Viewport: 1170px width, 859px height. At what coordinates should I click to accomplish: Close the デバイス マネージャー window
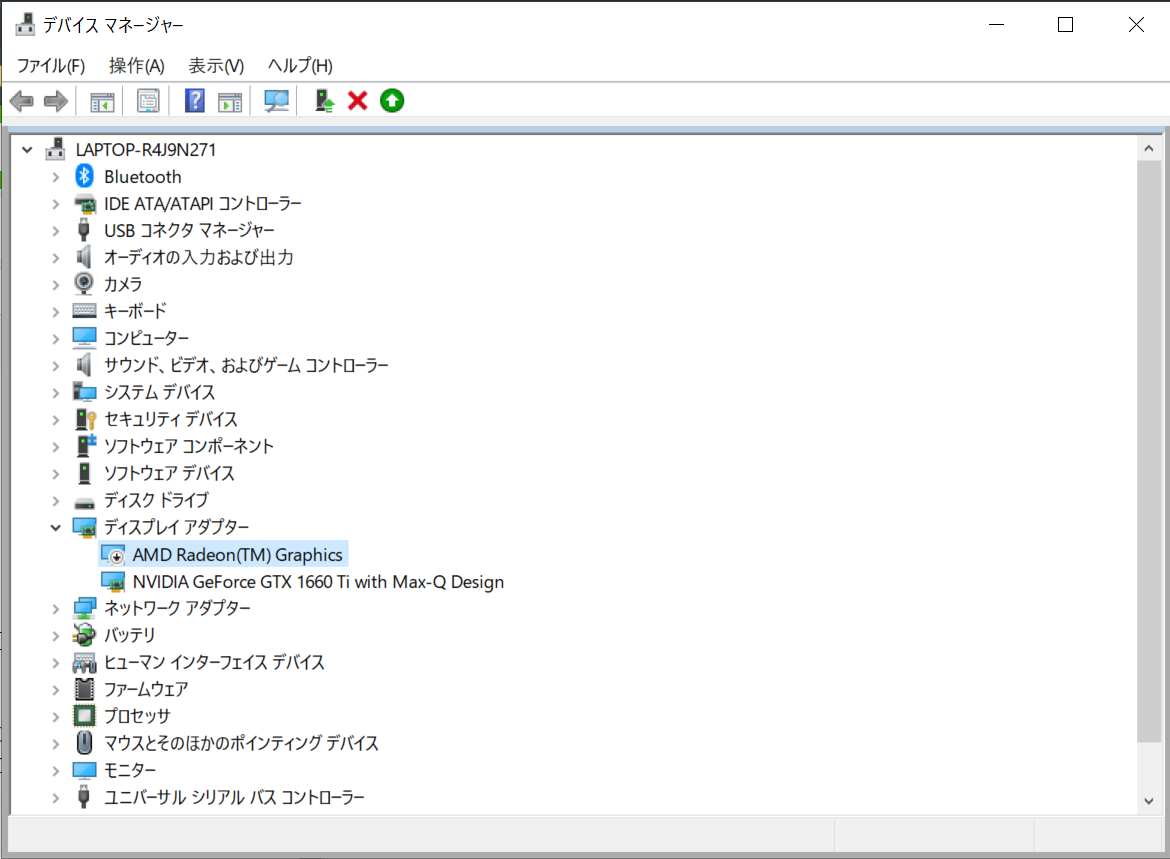(1136, 25)
